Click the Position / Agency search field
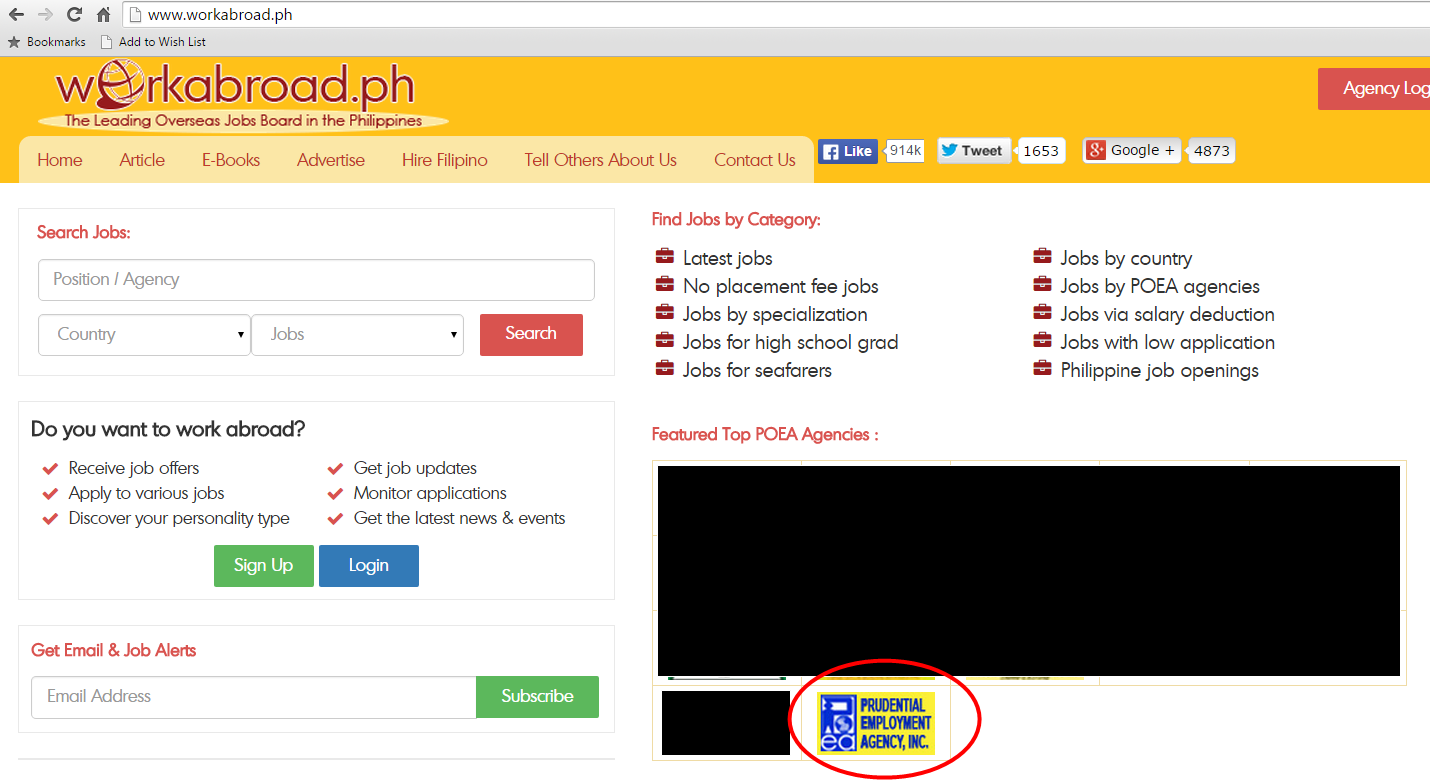Viewport: 1430px width, 781px height. 316,280
